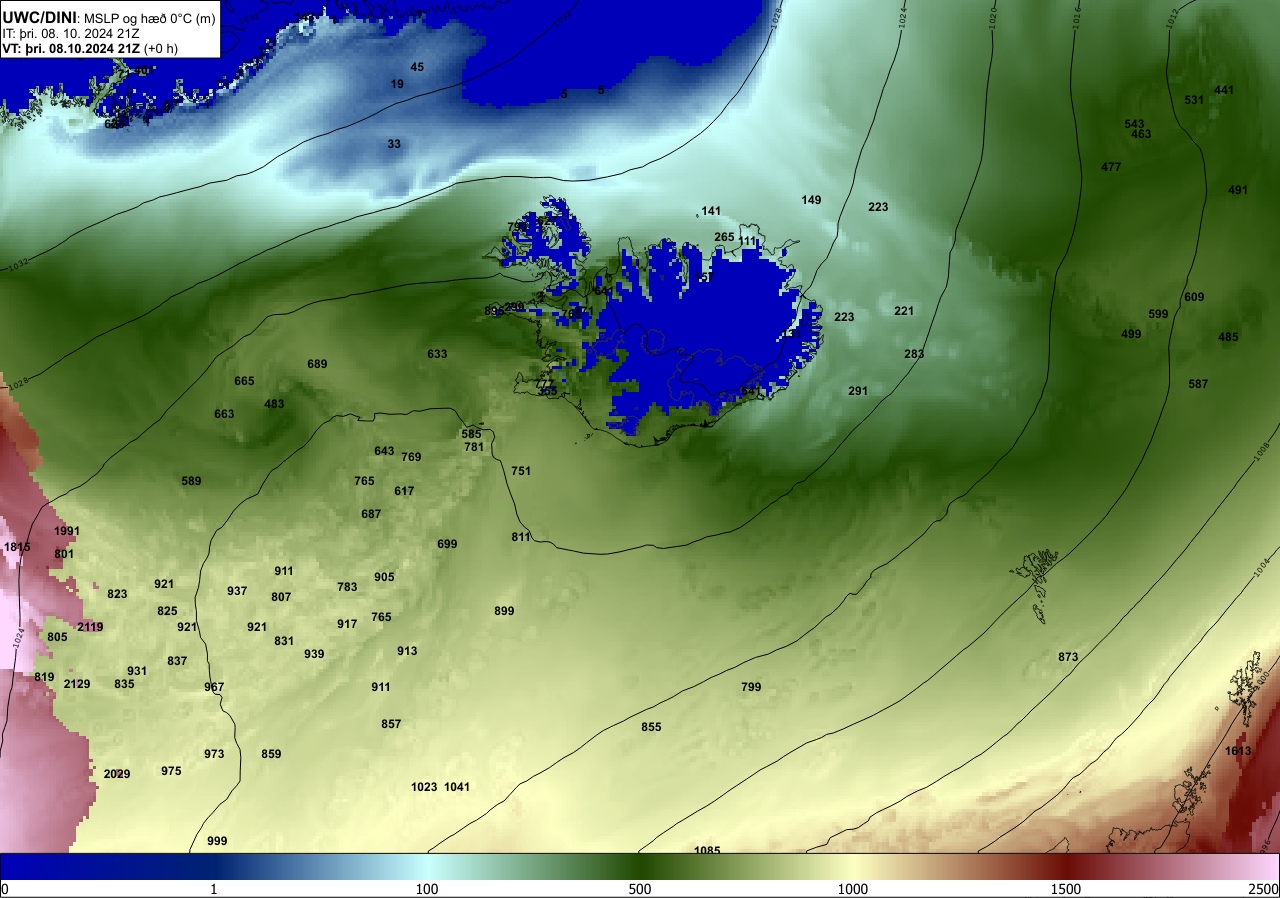Click the value 441 in the upper right
Image resolution: width=1280 pixels, height=898 pixels.
(x=1224, y=90)
